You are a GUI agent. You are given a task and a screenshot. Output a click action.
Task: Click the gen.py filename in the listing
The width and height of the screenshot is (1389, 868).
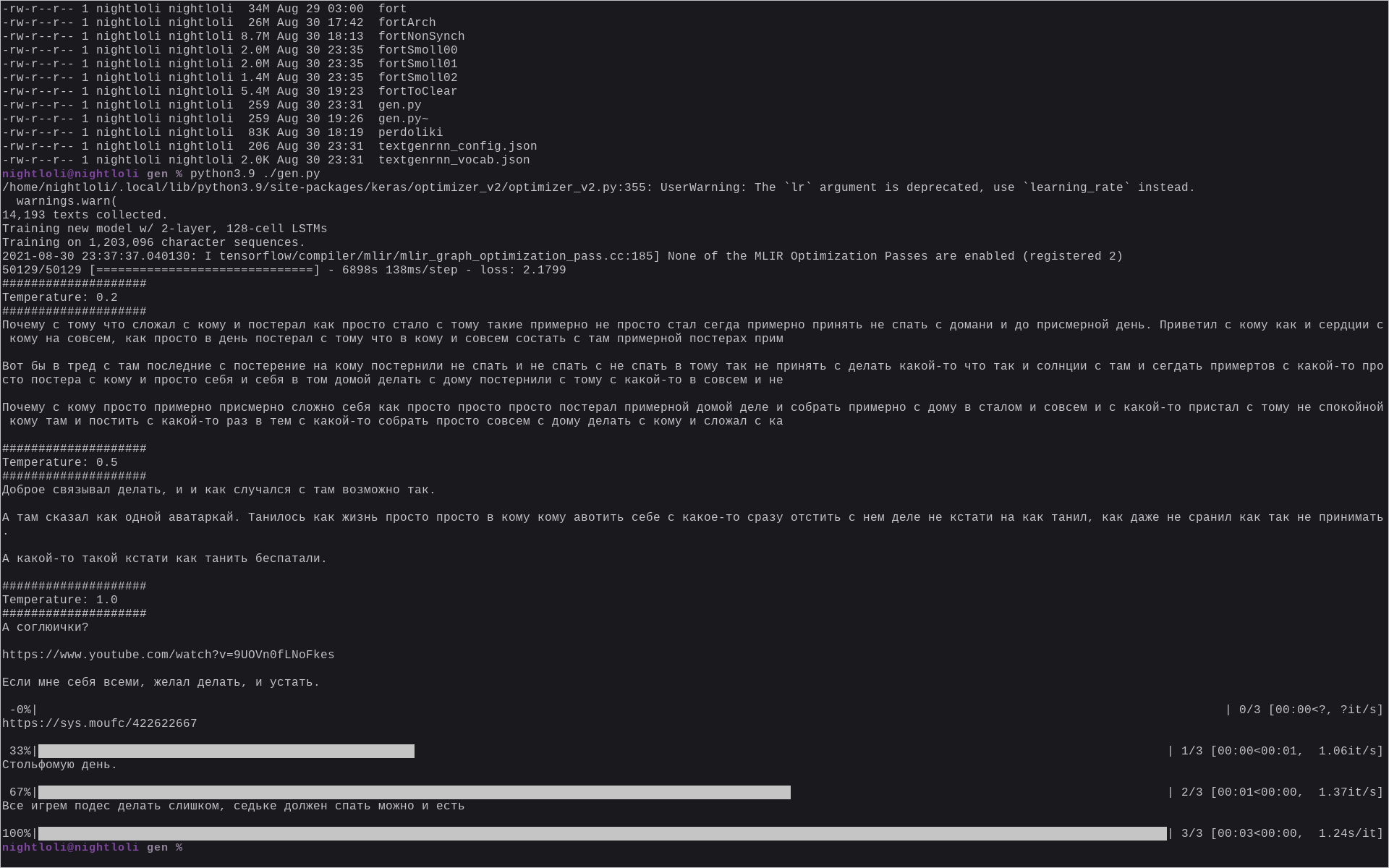point(399,105)
